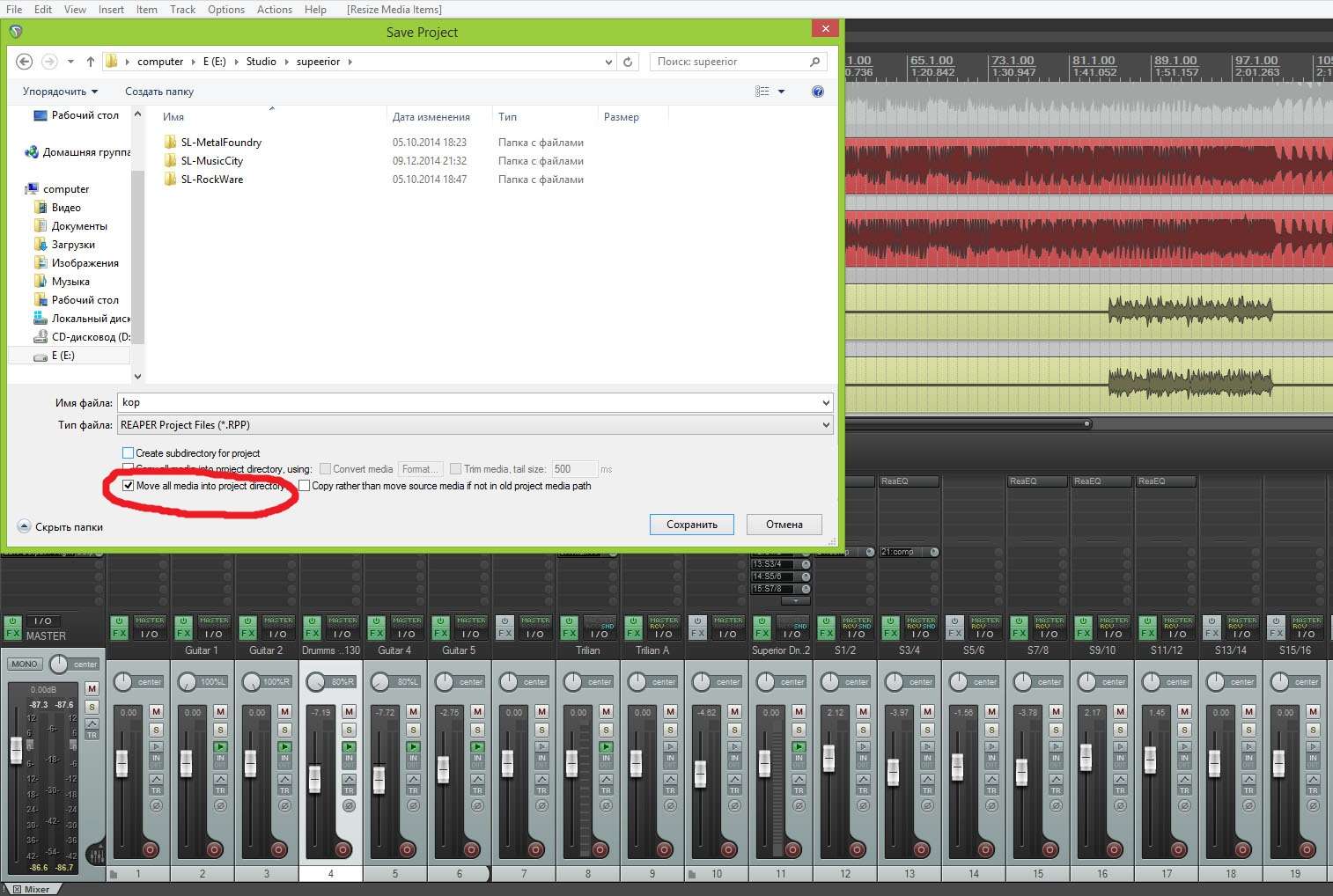The width and height of the screenshot is (1333, 896).
Task: Invert phase on Guitar 5 track
Action: pos(477,805)
